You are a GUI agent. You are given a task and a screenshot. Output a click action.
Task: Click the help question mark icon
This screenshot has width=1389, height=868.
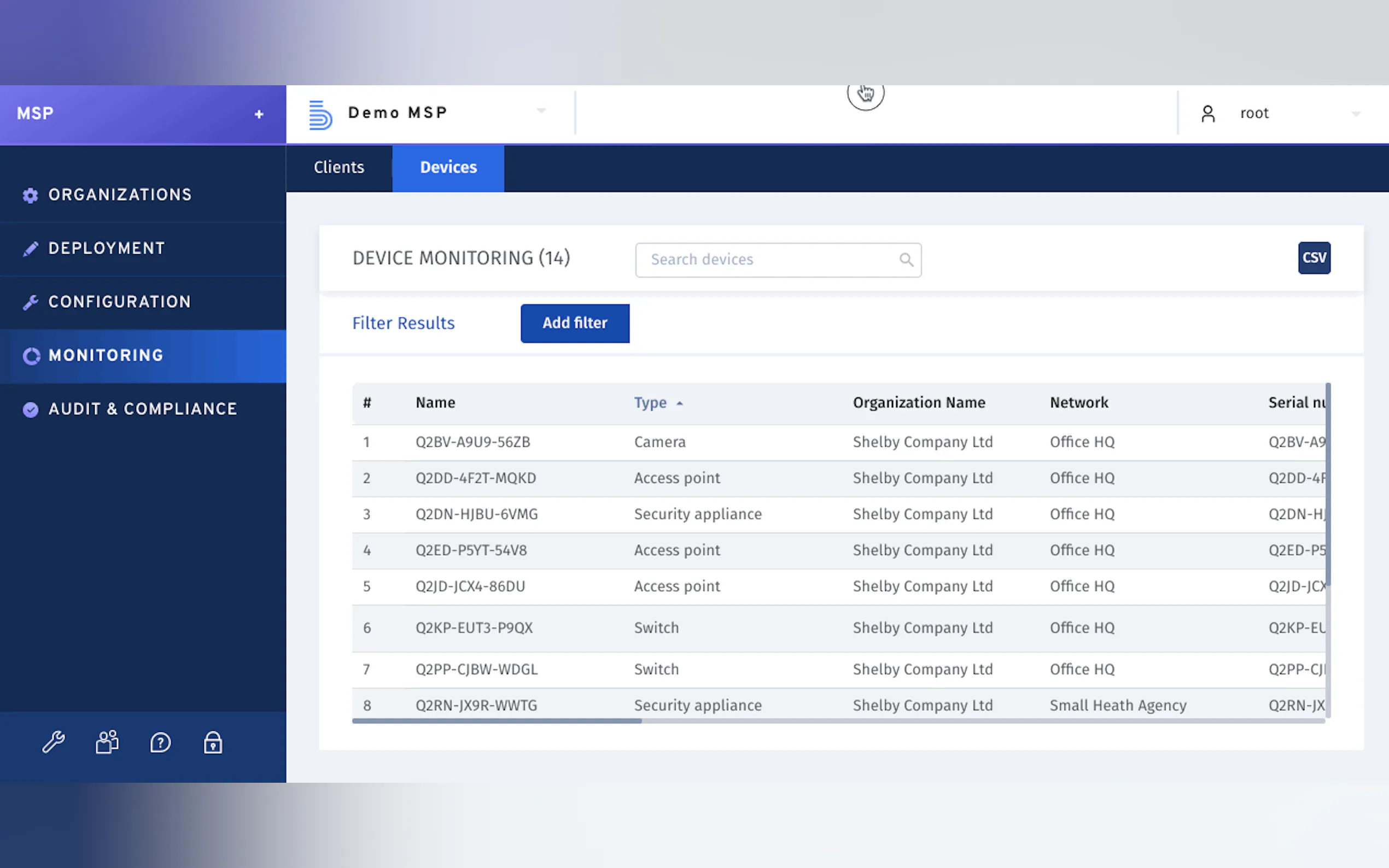coord(160,742)
